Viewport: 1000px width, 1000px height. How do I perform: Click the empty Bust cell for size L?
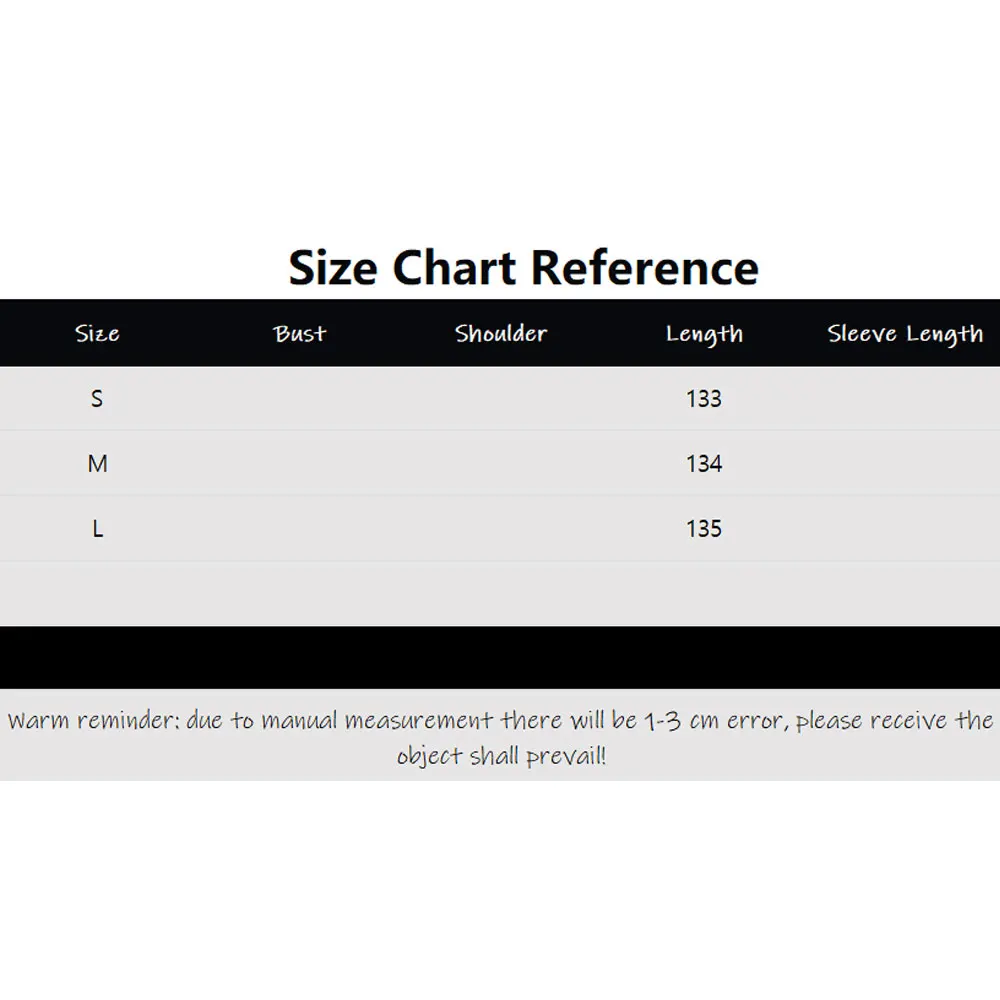pos(300,529)
